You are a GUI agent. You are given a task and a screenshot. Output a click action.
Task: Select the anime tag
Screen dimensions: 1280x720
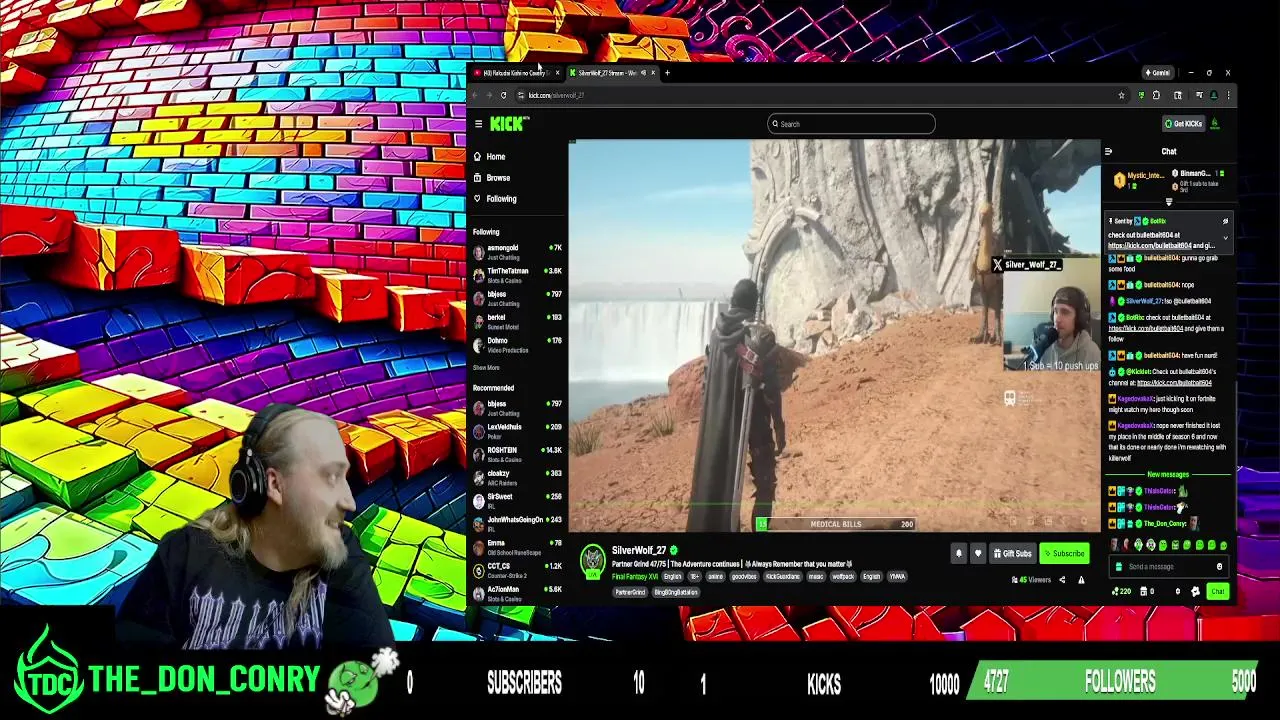coord(715,577)
